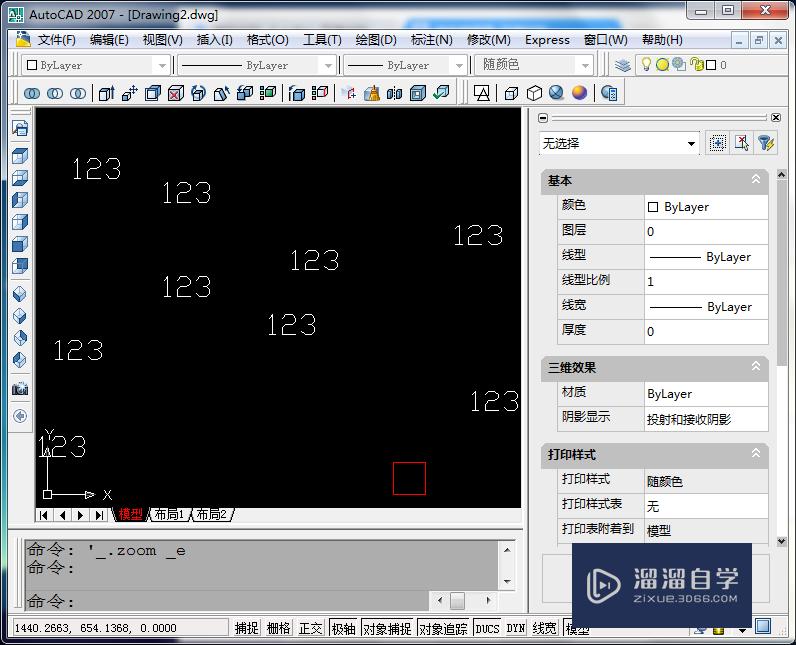Toggle 栅格 grid display
Screen dimensions: 796x645
[x=279, y=628]
